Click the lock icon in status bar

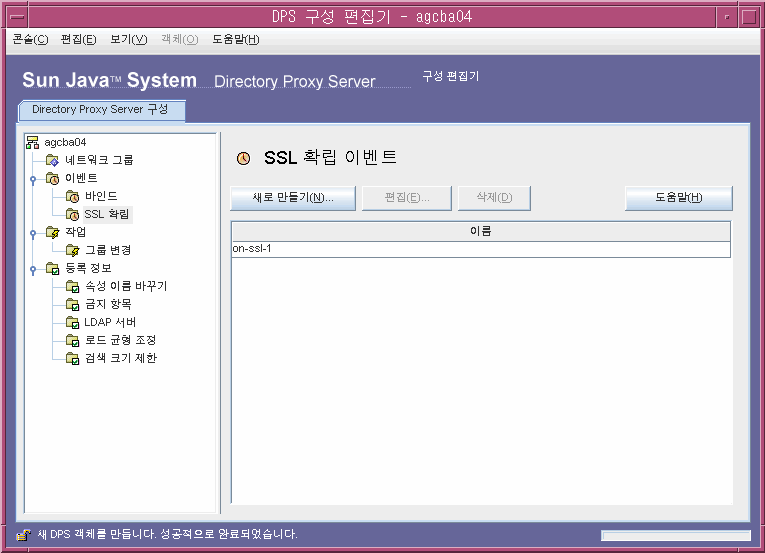23,535
